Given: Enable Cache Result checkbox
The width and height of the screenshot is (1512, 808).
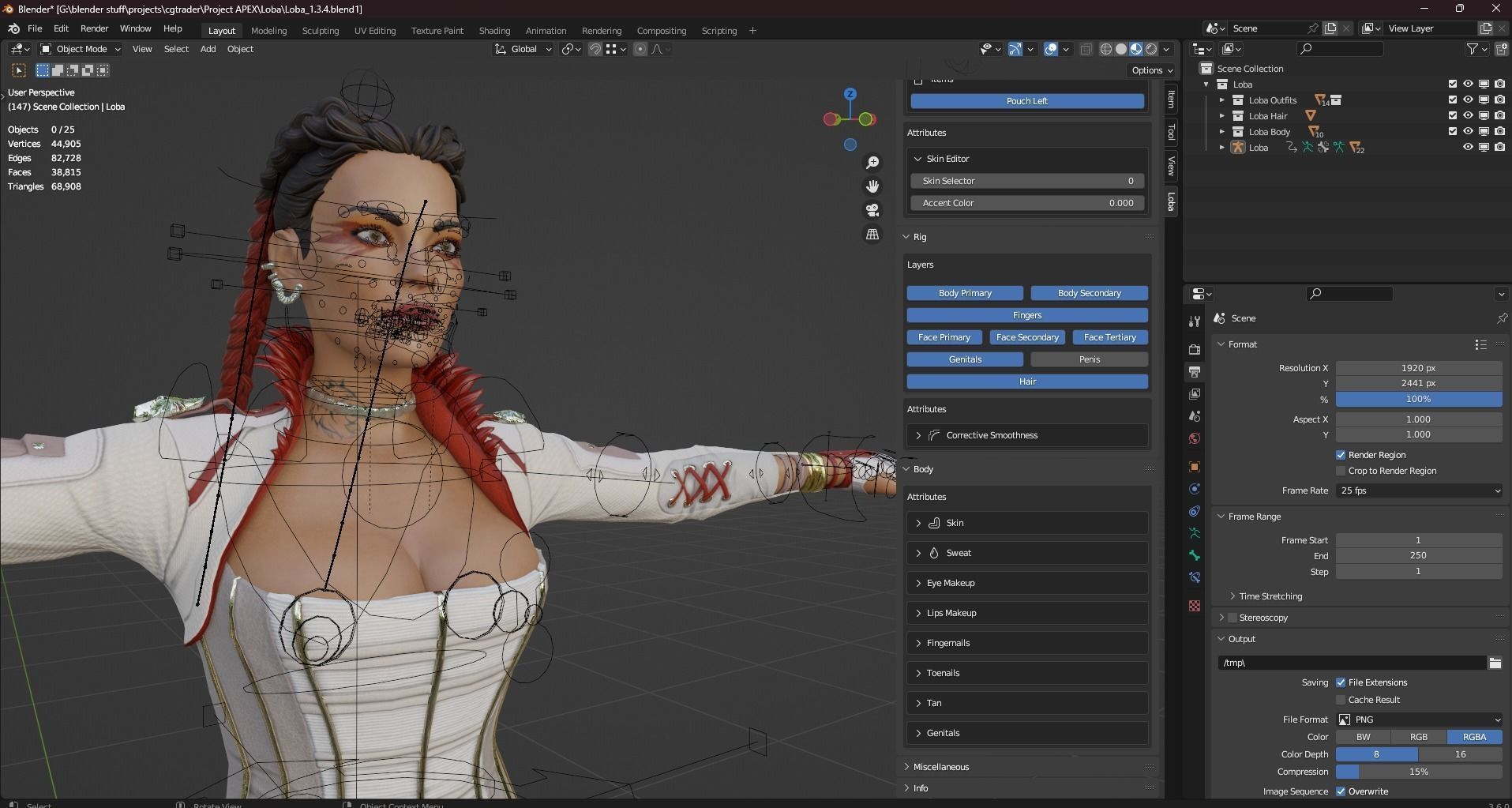Looking at the screenshot, I should click(x=1341, y=700).
